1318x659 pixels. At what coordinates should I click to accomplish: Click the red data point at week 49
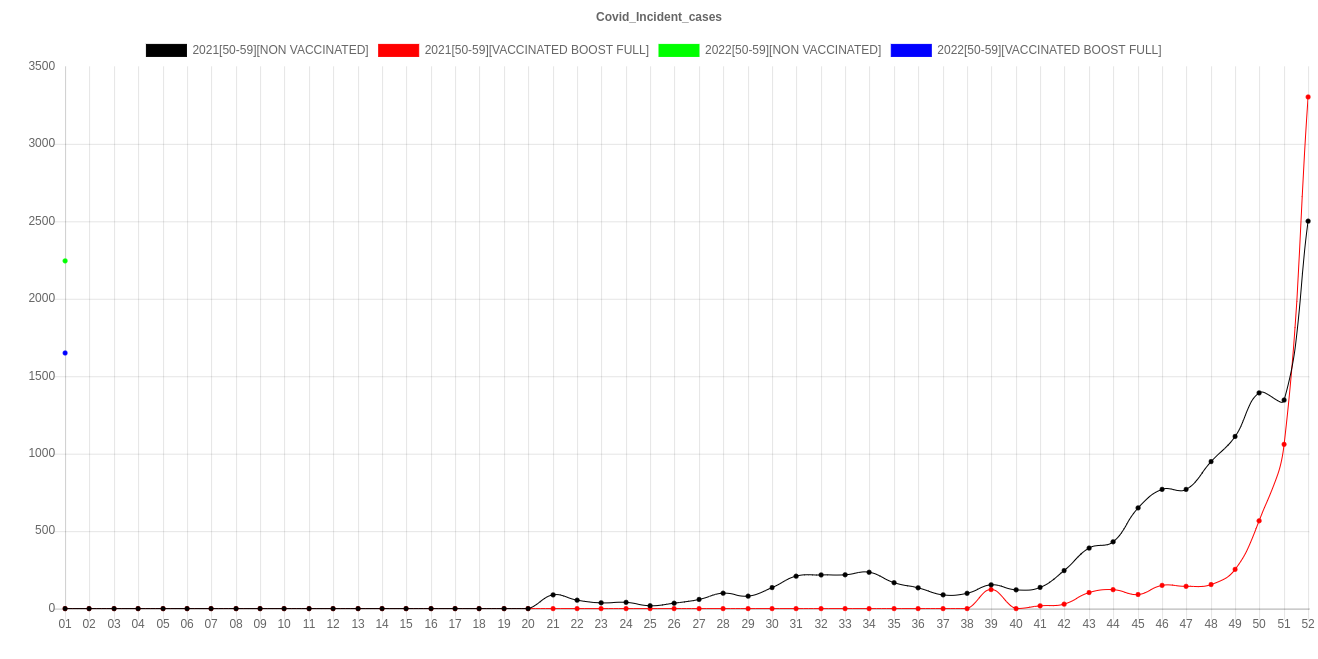1235,569
